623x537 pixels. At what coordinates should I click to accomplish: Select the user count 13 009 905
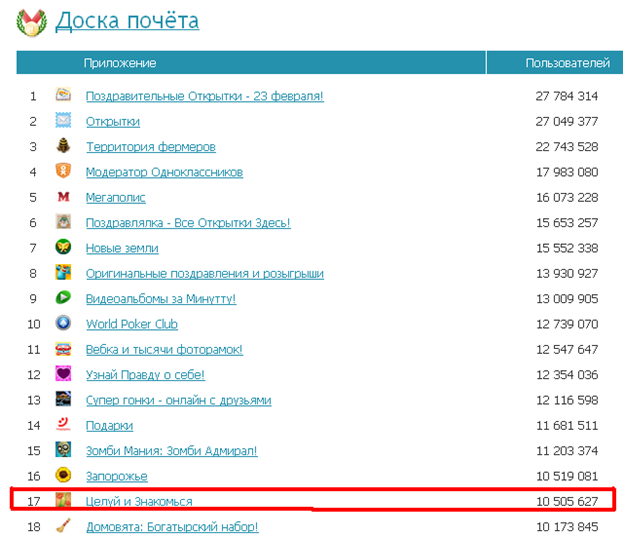pyautogui.click(x=567, y=299)
